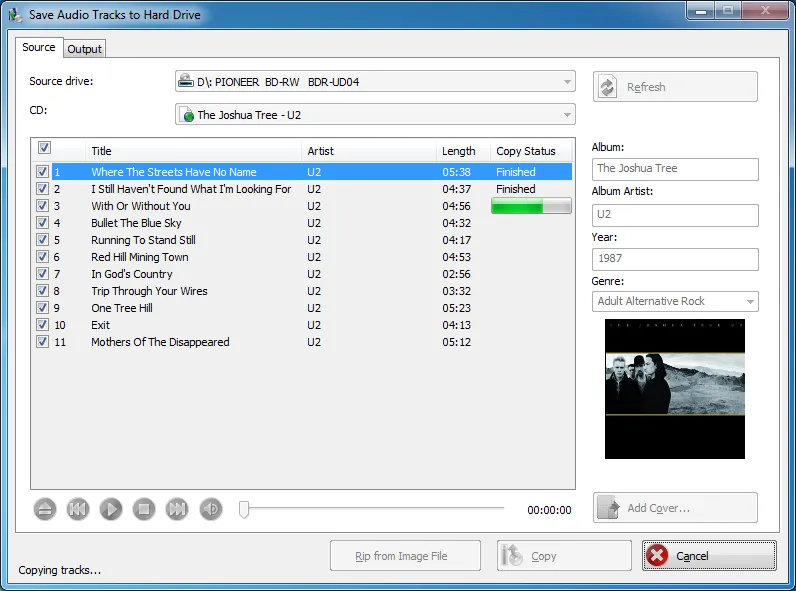Click the application icon in title bar
796x591 pixels.
[x=16, y=14]
